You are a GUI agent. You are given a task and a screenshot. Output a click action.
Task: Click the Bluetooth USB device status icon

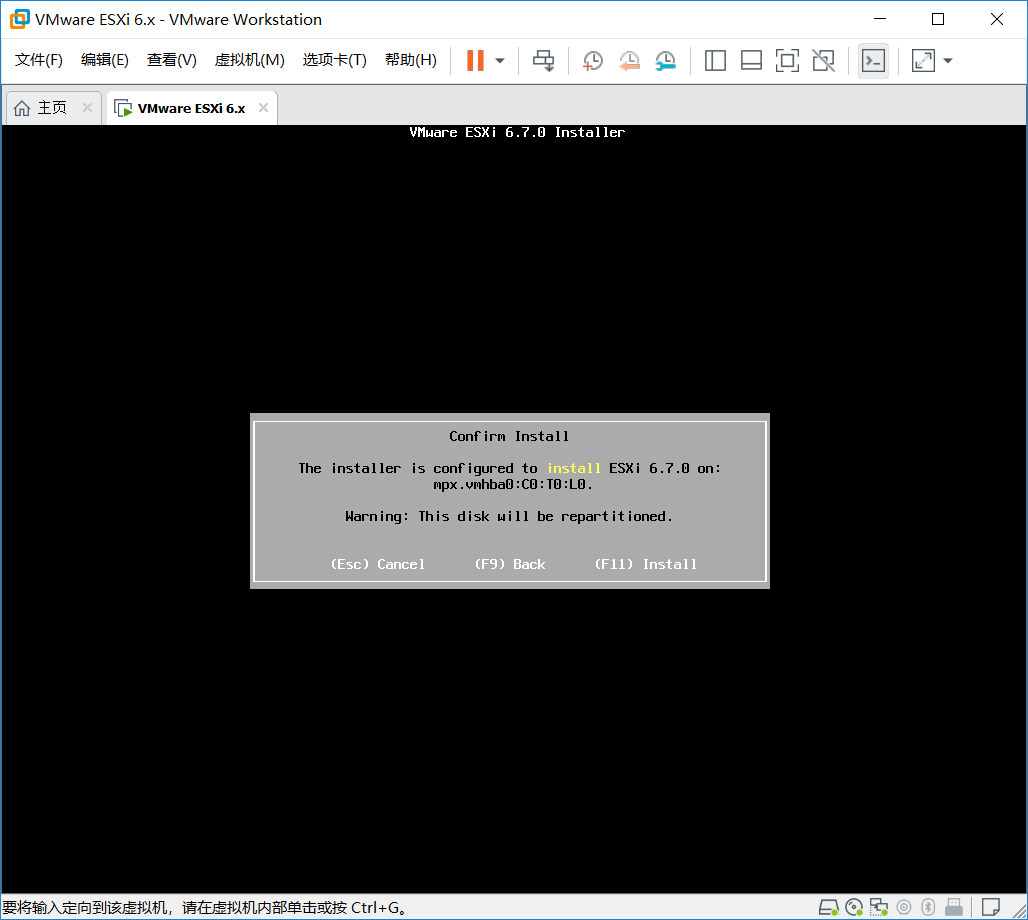point(928,907)
